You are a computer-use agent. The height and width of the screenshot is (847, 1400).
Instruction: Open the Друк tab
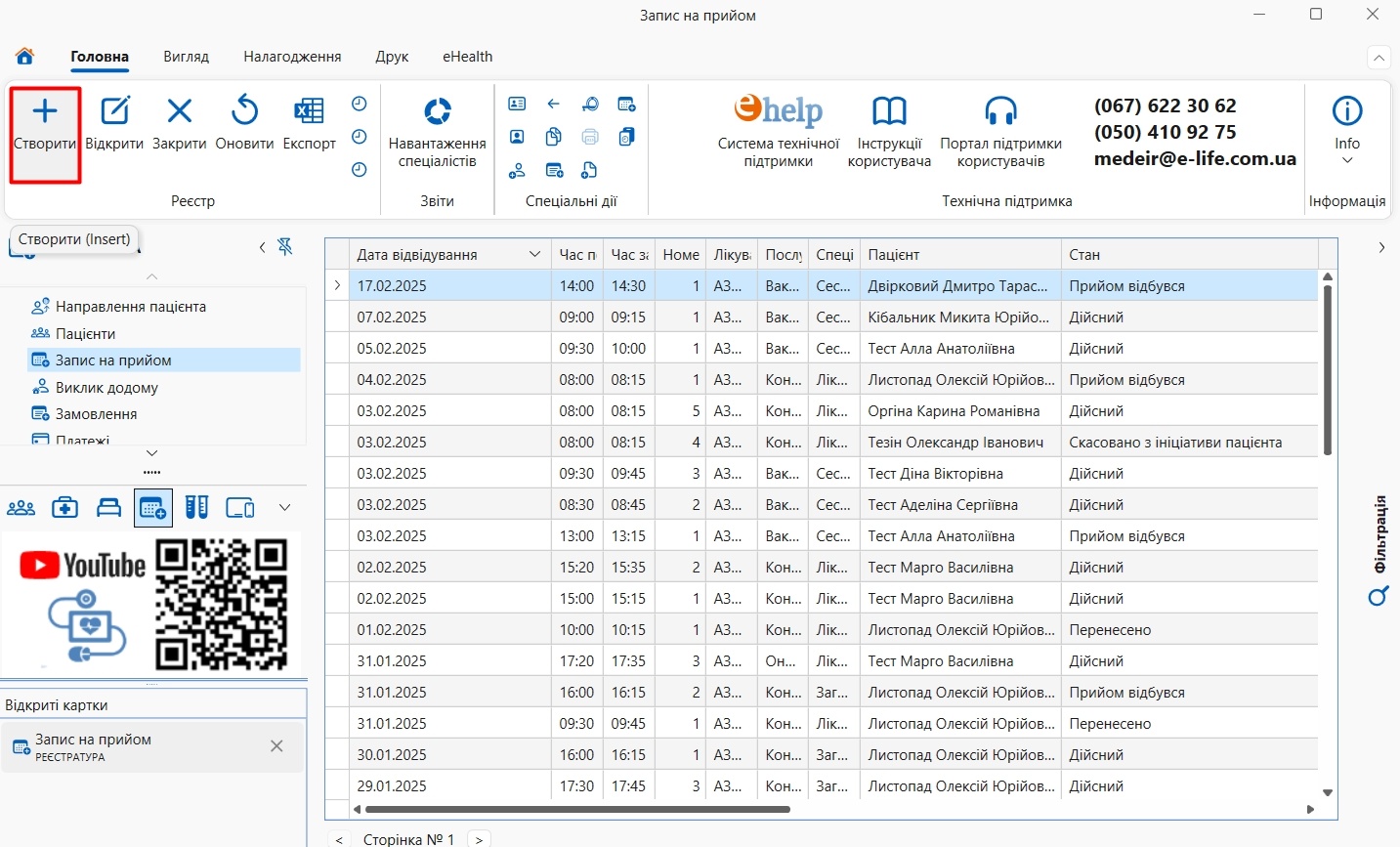click(392, 57)
